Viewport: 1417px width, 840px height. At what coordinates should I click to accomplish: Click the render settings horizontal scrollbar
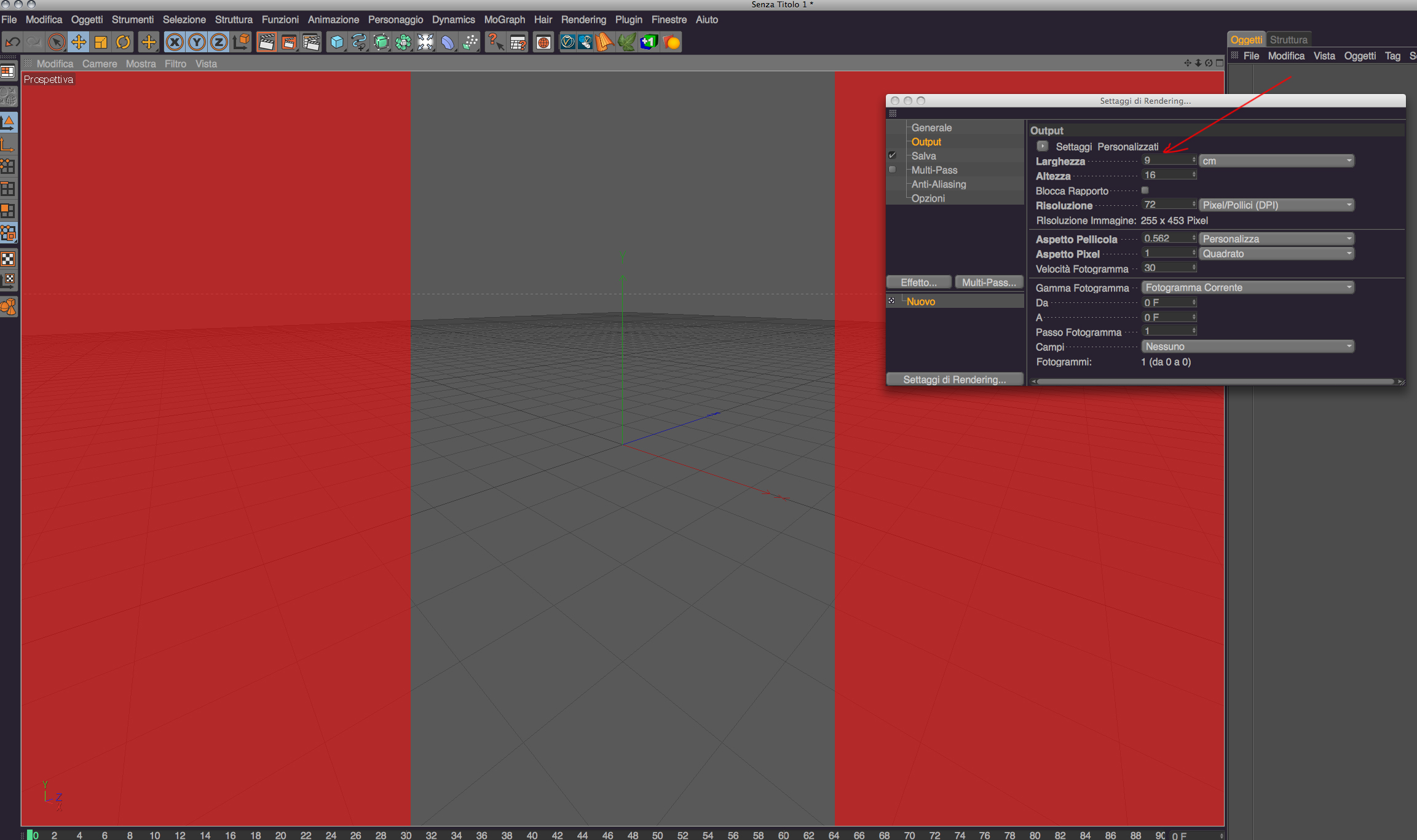1215,382
